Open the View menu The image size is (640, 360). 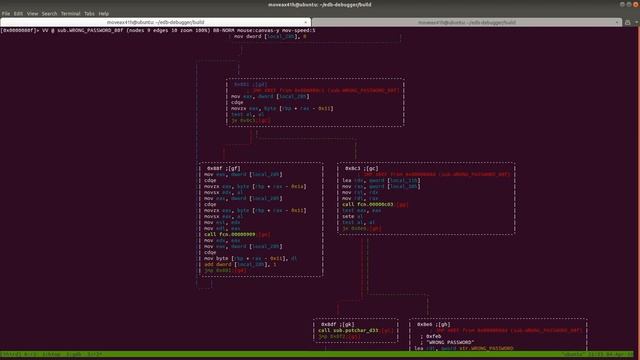click(x=32, y=13)
